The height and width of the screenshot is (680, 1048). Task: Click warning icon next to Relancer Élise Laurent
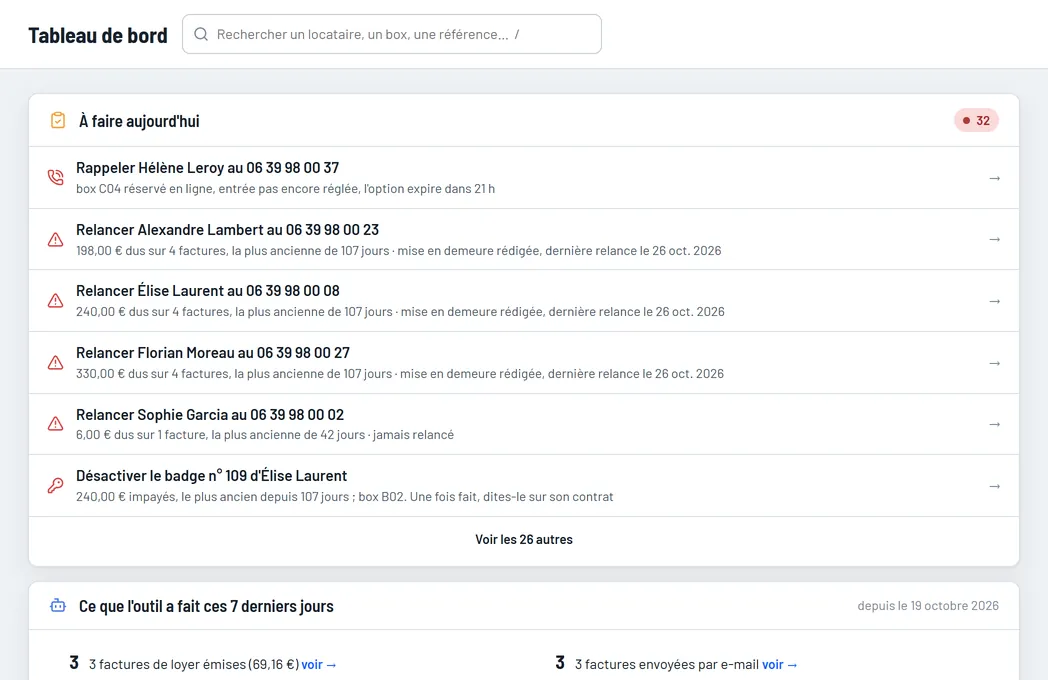click(55, 301)
